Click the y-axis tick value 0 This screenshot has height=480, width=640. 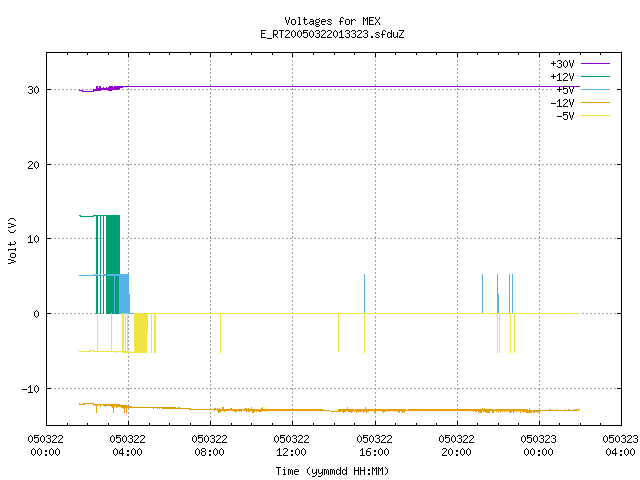[x=37, y=314]
